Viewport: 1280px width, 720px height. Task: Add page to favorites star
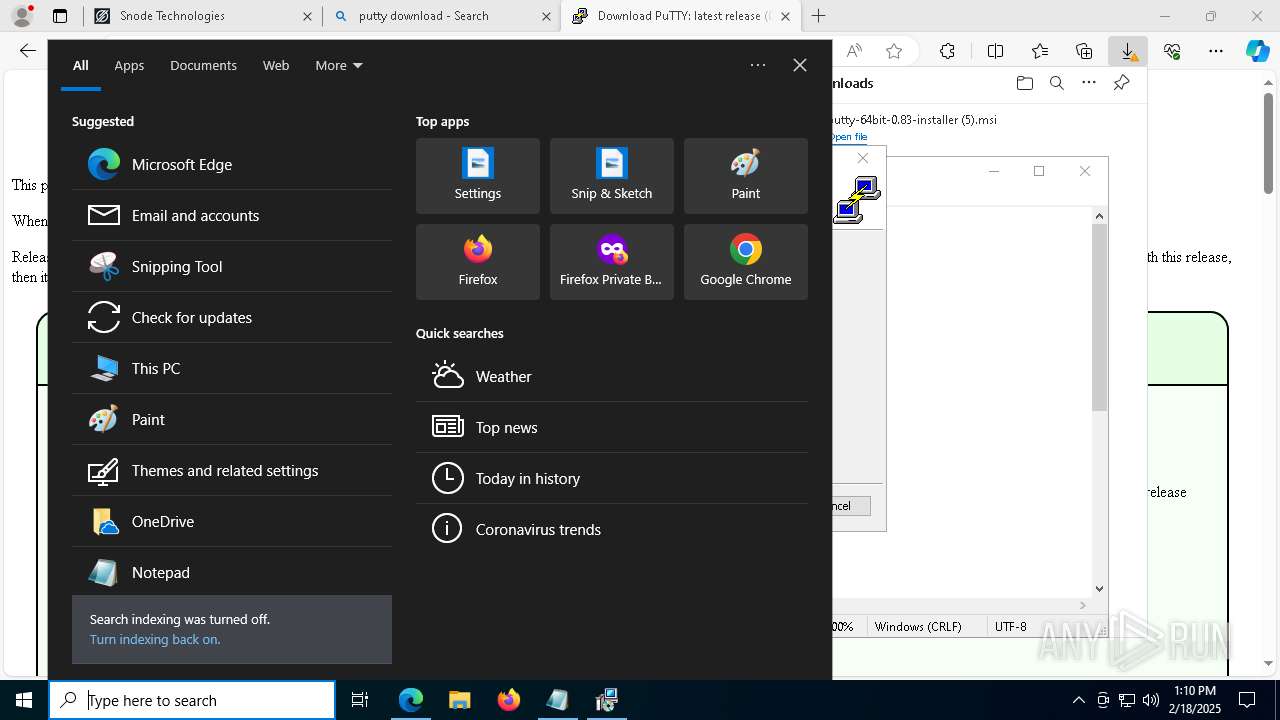tap(894, 51)
